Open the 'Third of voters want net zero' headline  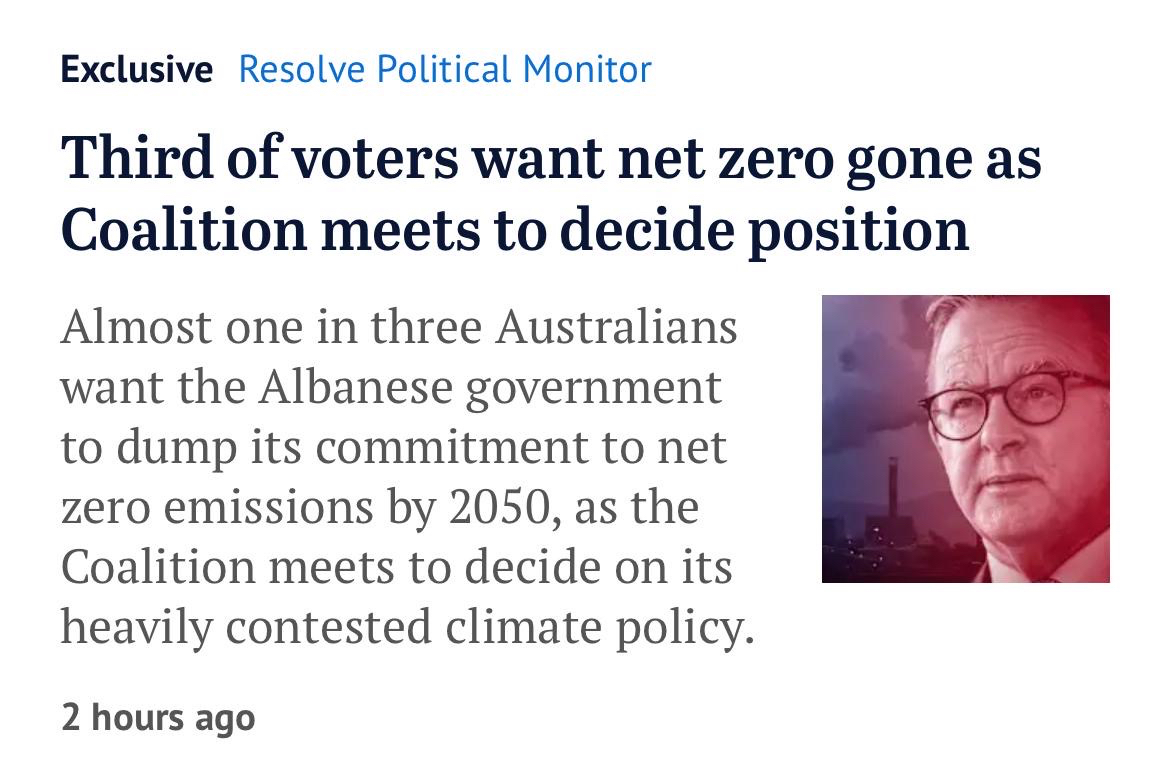coord(550,160)
